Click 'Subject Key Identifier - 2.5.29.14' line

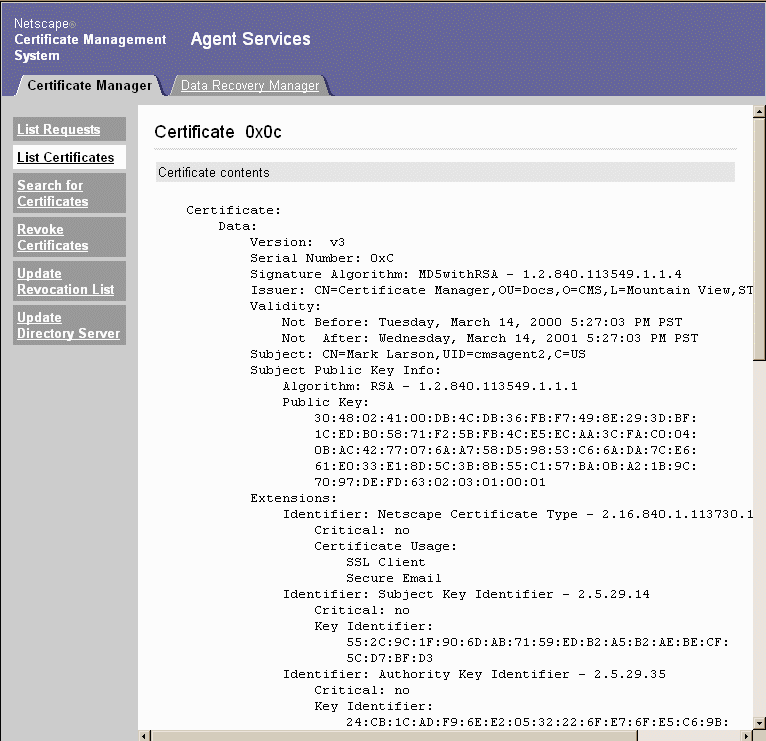(466, 594)
